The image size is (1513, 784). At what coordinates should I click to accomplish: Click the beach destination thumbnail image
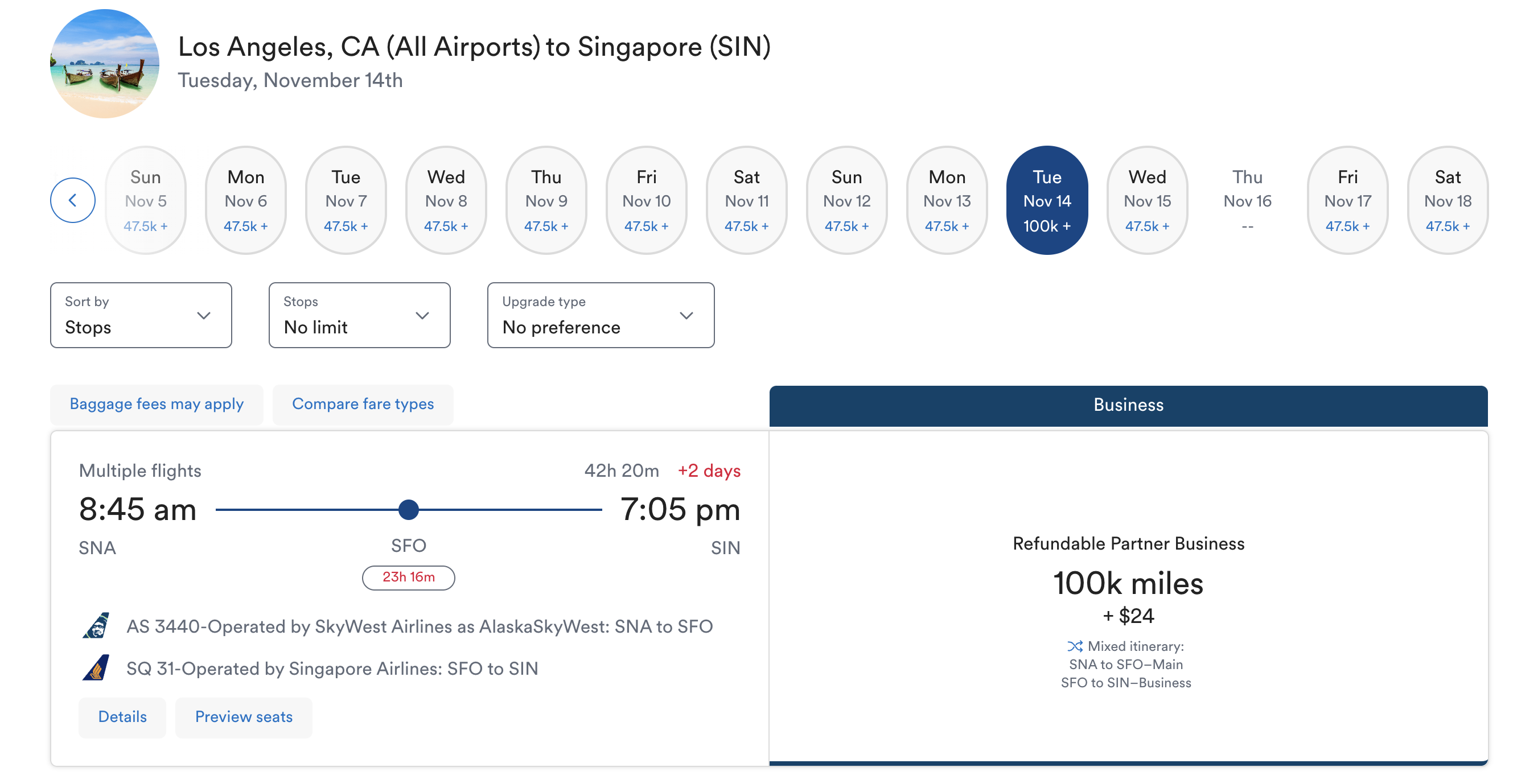point(105,63)
